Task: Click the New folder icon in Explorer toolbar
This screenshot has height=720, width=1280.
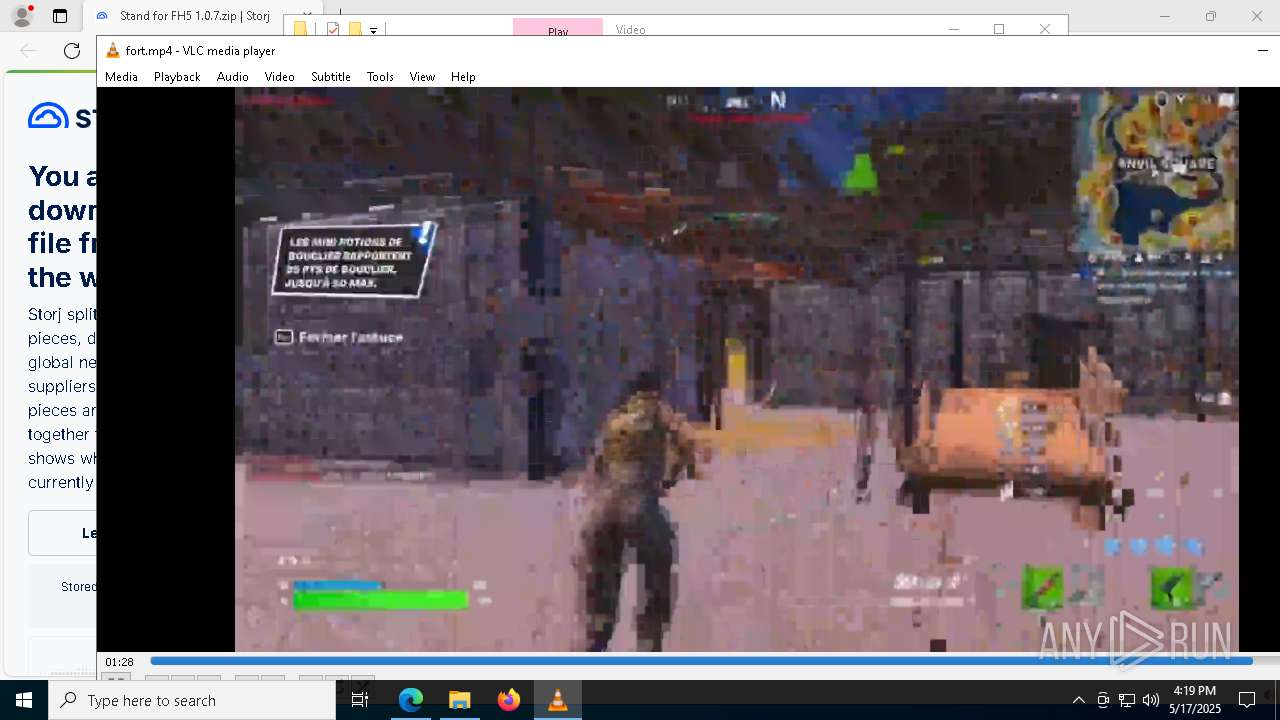Action: [354, 29]
